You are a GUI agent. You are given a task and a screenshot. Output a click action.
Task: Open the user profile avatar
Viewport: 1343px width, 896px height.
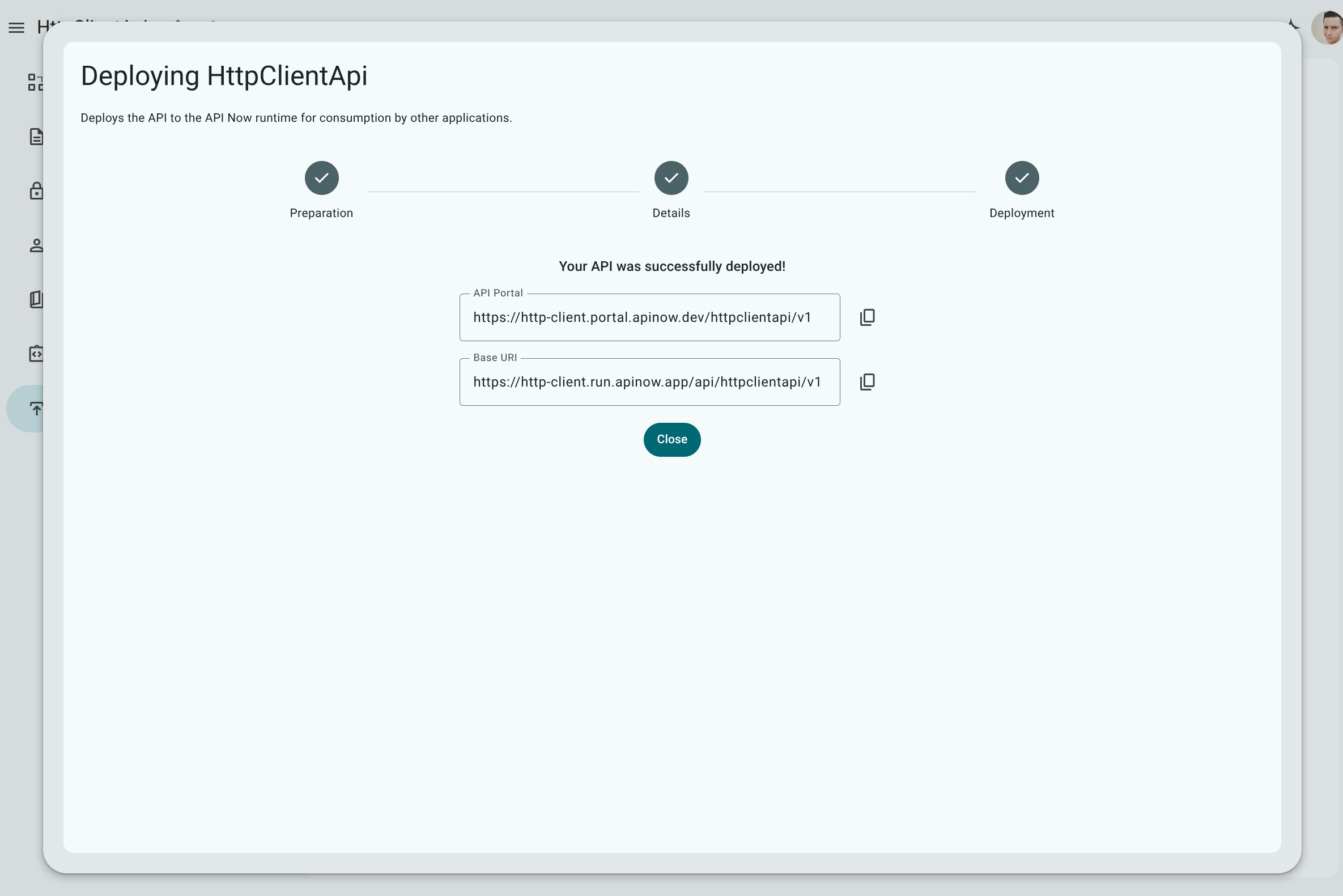1327,27
